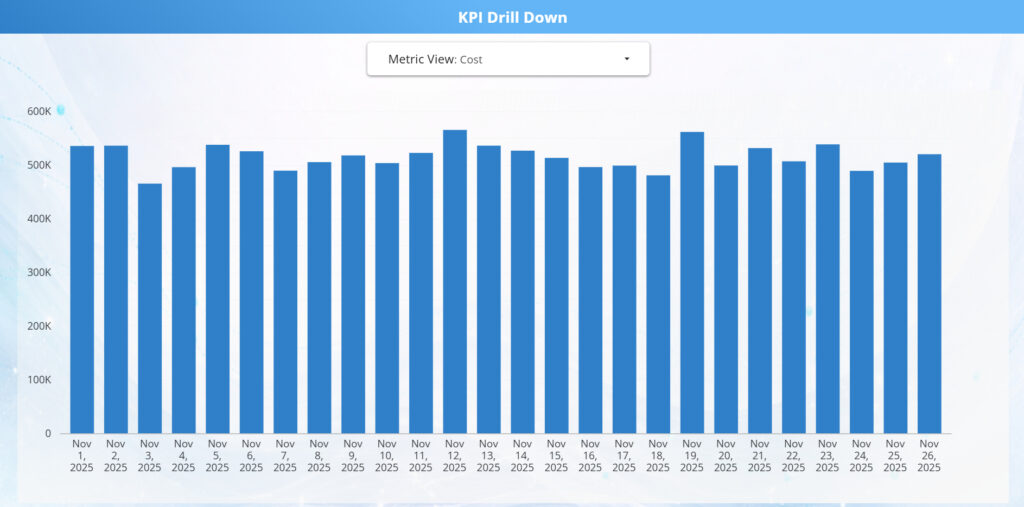Open the Metric View dropdown
1024x507 pixels.
[x=507, y=59]
